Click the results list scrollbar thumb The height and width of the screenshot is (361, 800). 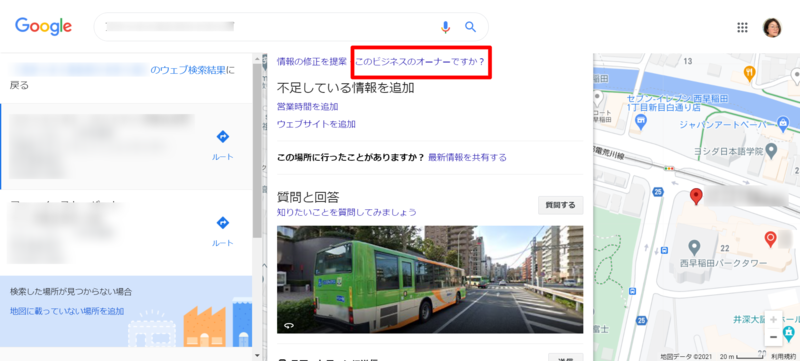point(257,150)
